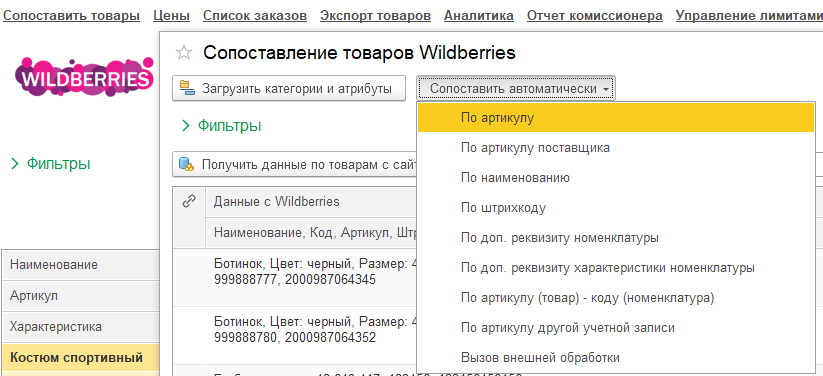Click database icon on Получить данные button

(x=186, y=164)
